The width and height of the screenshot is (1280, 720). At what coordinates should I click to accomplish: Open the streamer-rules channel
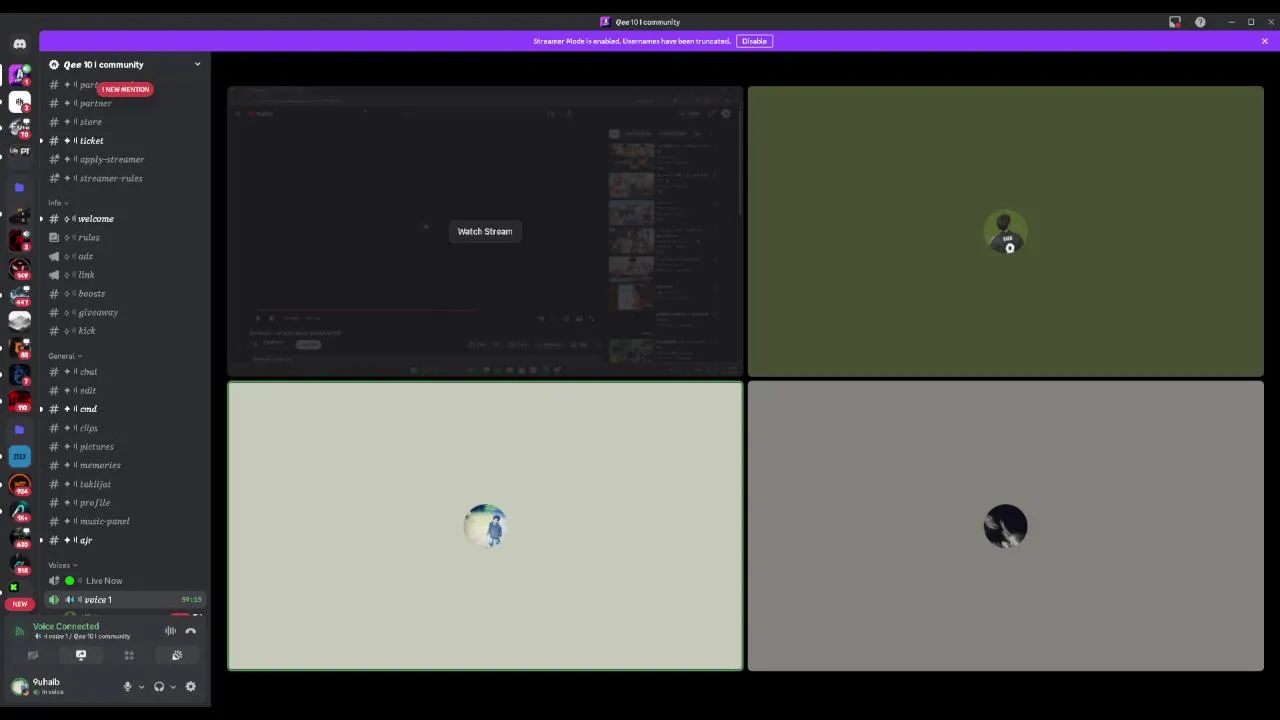(124, 178)
